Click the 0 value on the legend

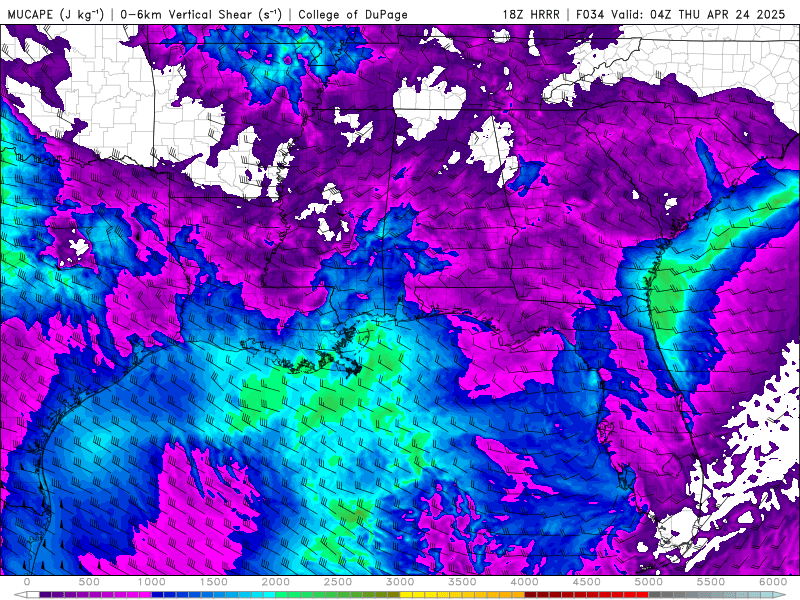click(27, 582)
